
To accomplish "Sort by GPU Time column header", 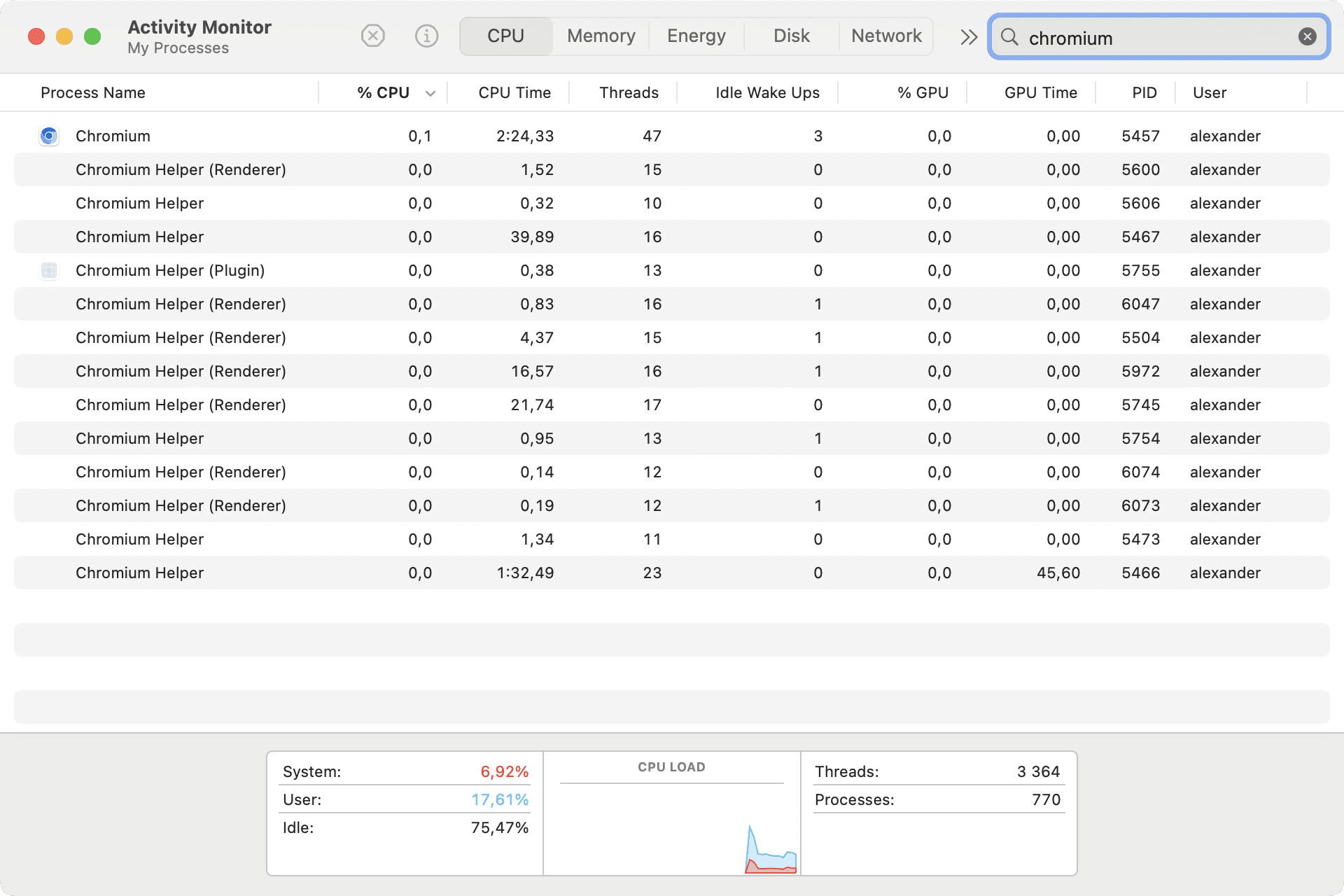I will coord(1041,92).
